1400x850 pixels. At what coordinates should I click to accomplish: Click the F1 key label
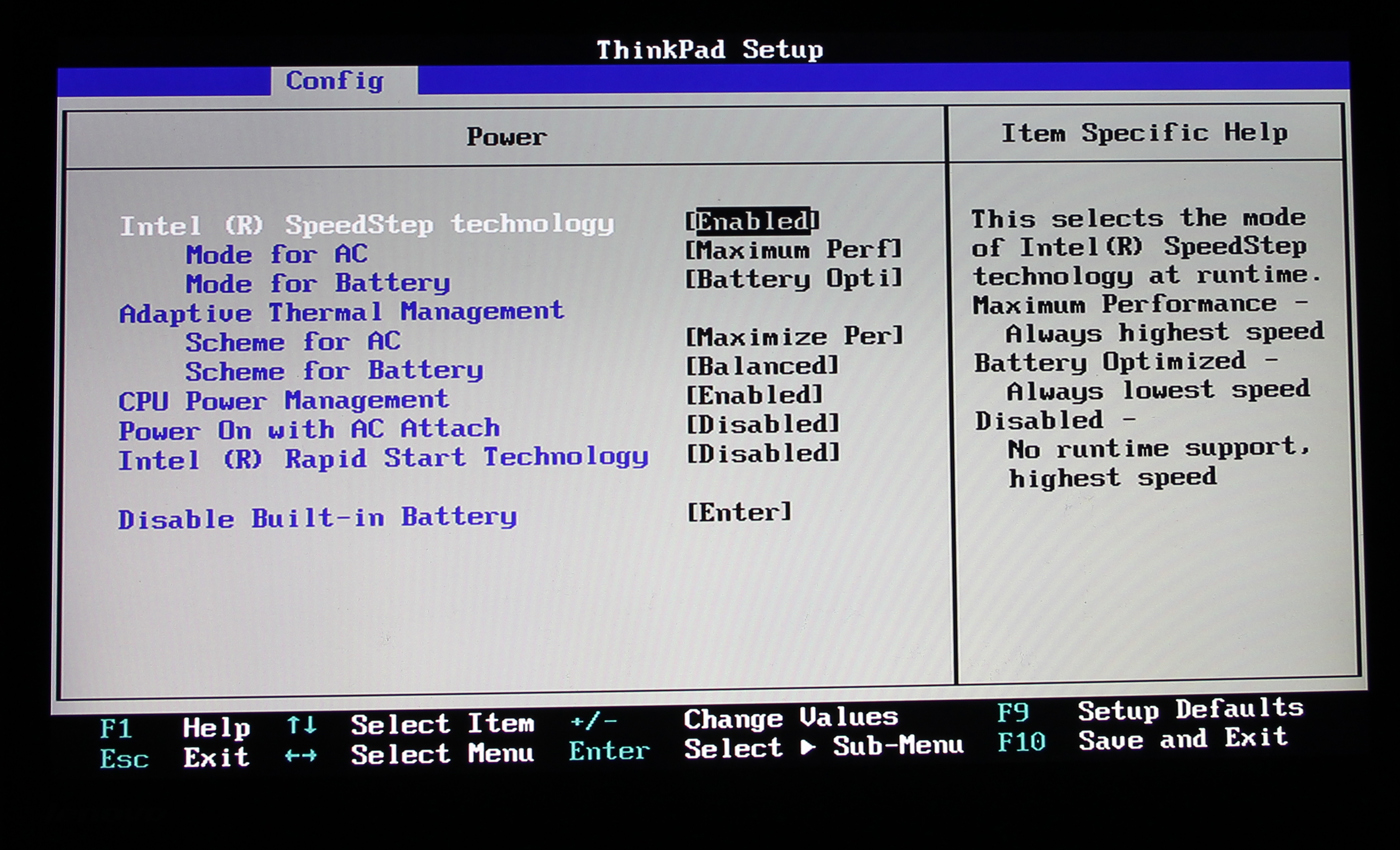(x=116, y=729)
